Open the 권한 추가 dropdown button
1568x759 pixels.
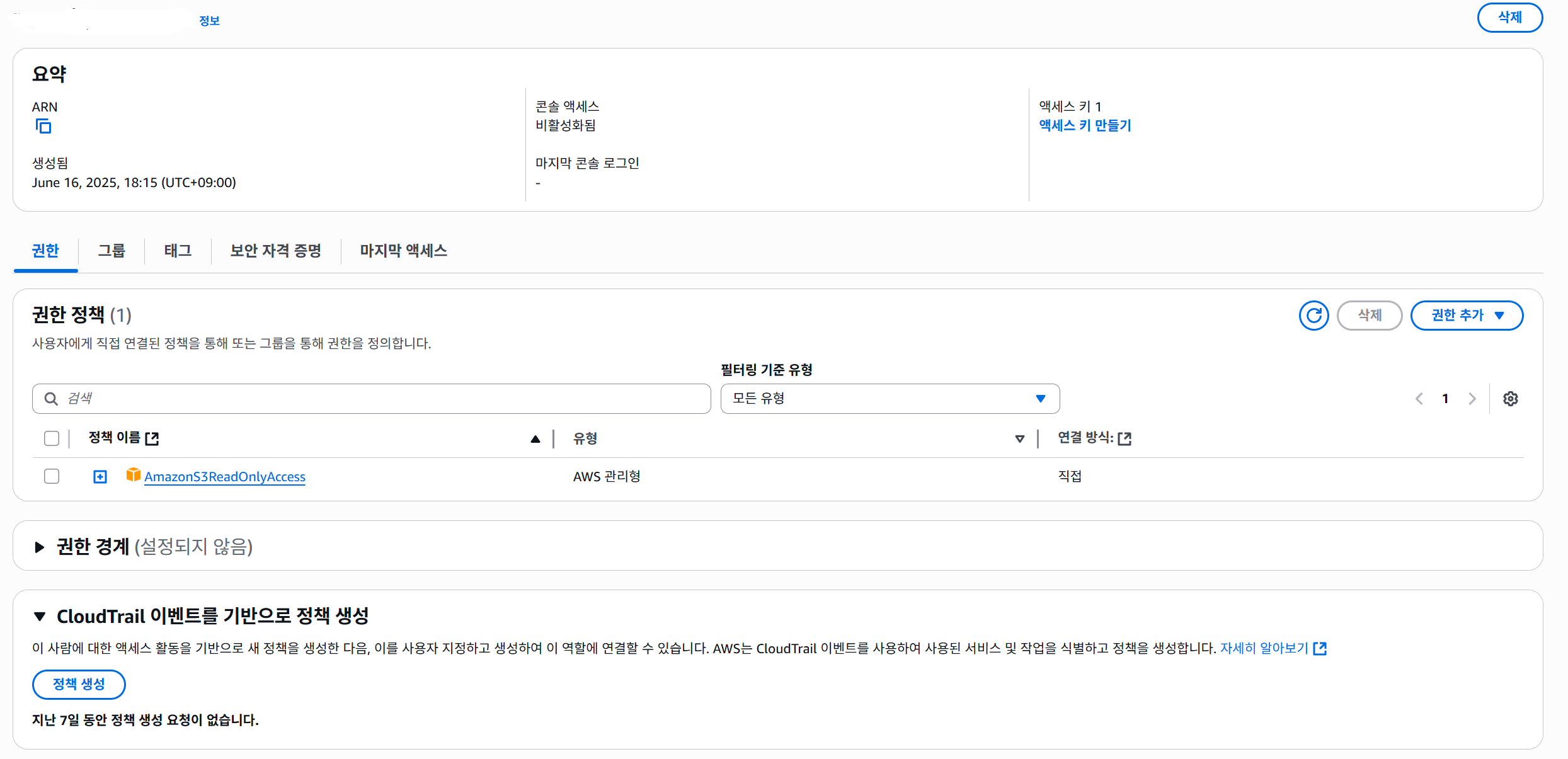pyautogui.click(x=1466, y=316)
